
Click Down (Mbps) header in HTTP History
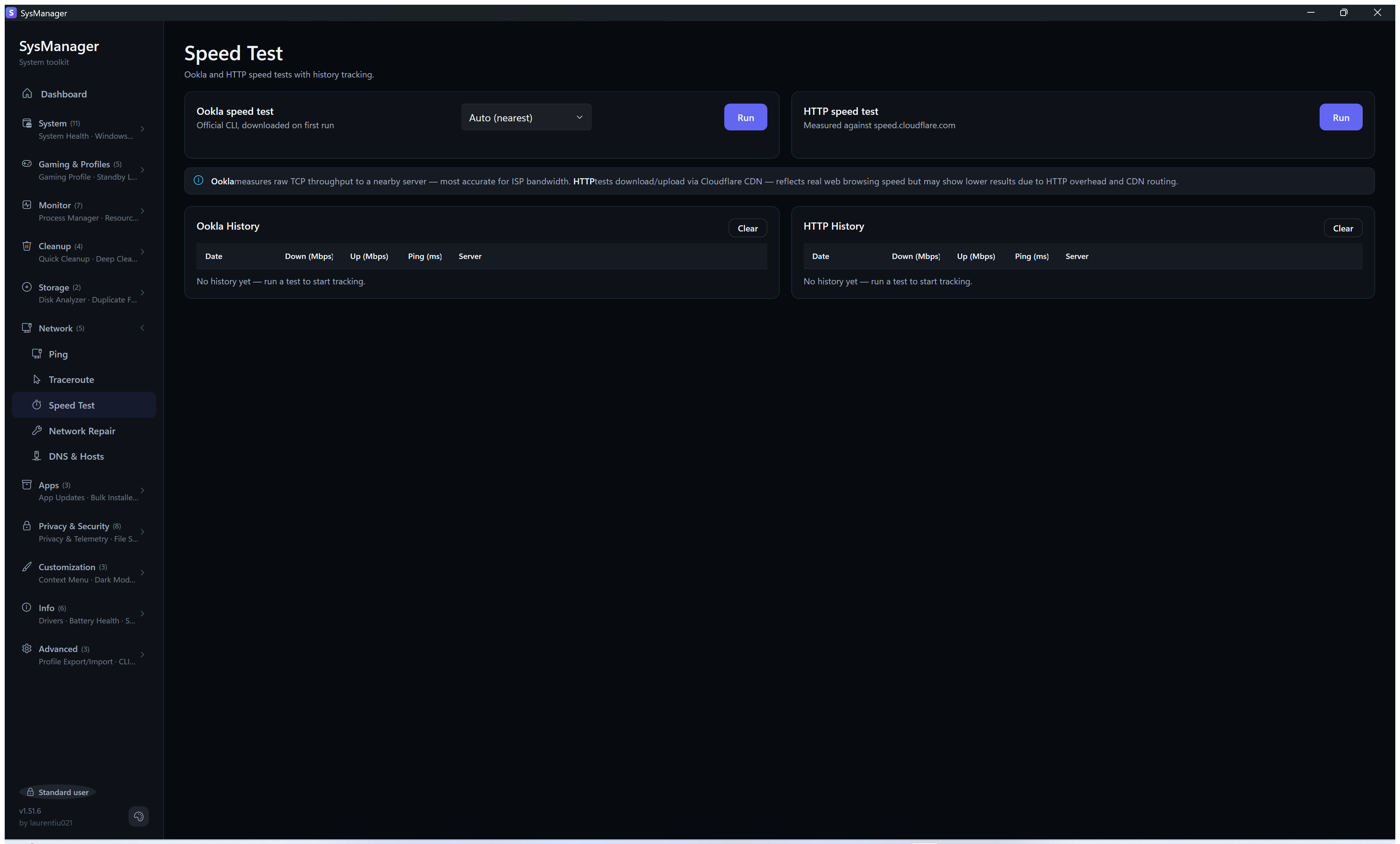click(x=916, y=256)
